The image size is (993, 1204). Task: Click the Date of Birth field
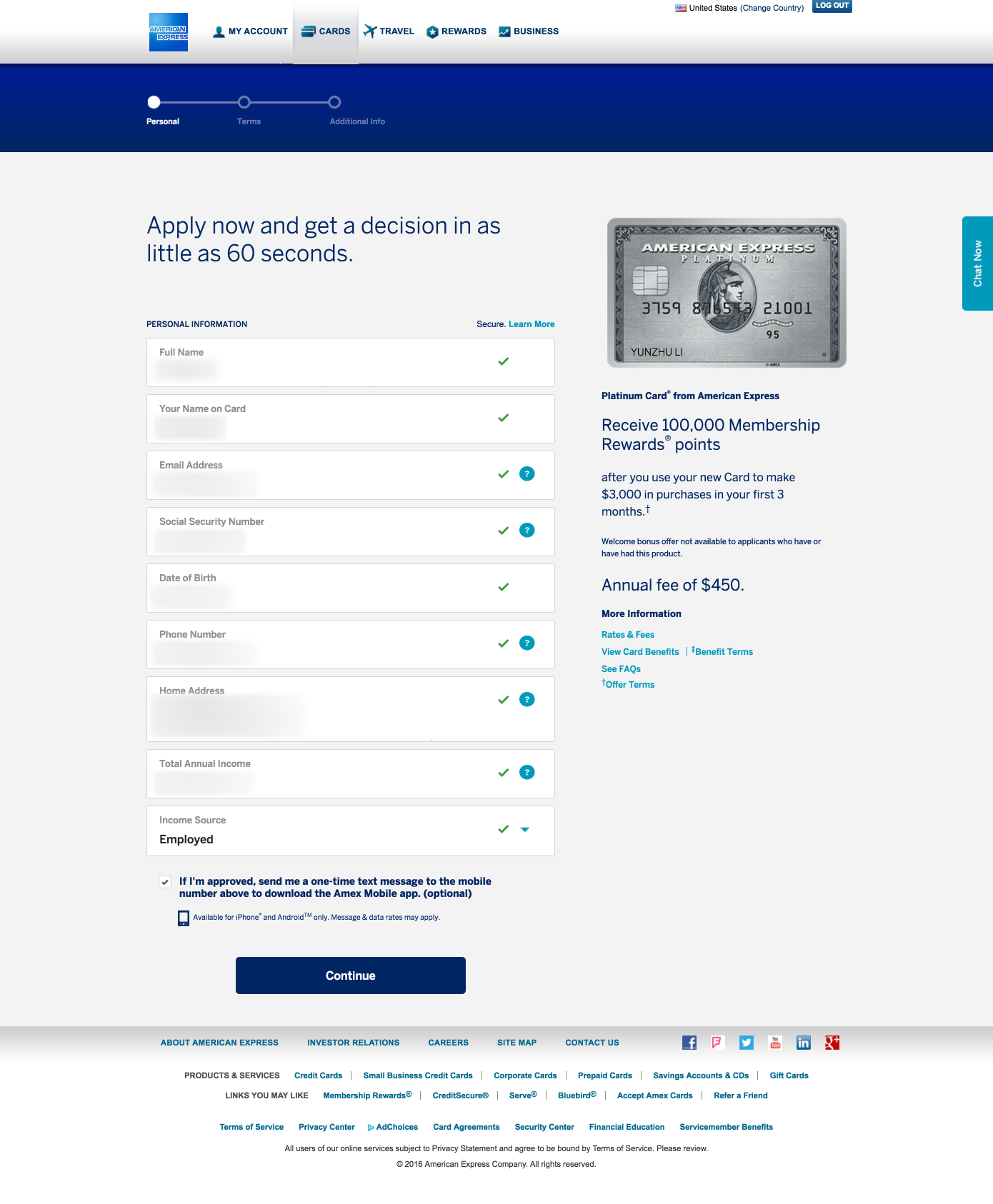click(351, 588)
